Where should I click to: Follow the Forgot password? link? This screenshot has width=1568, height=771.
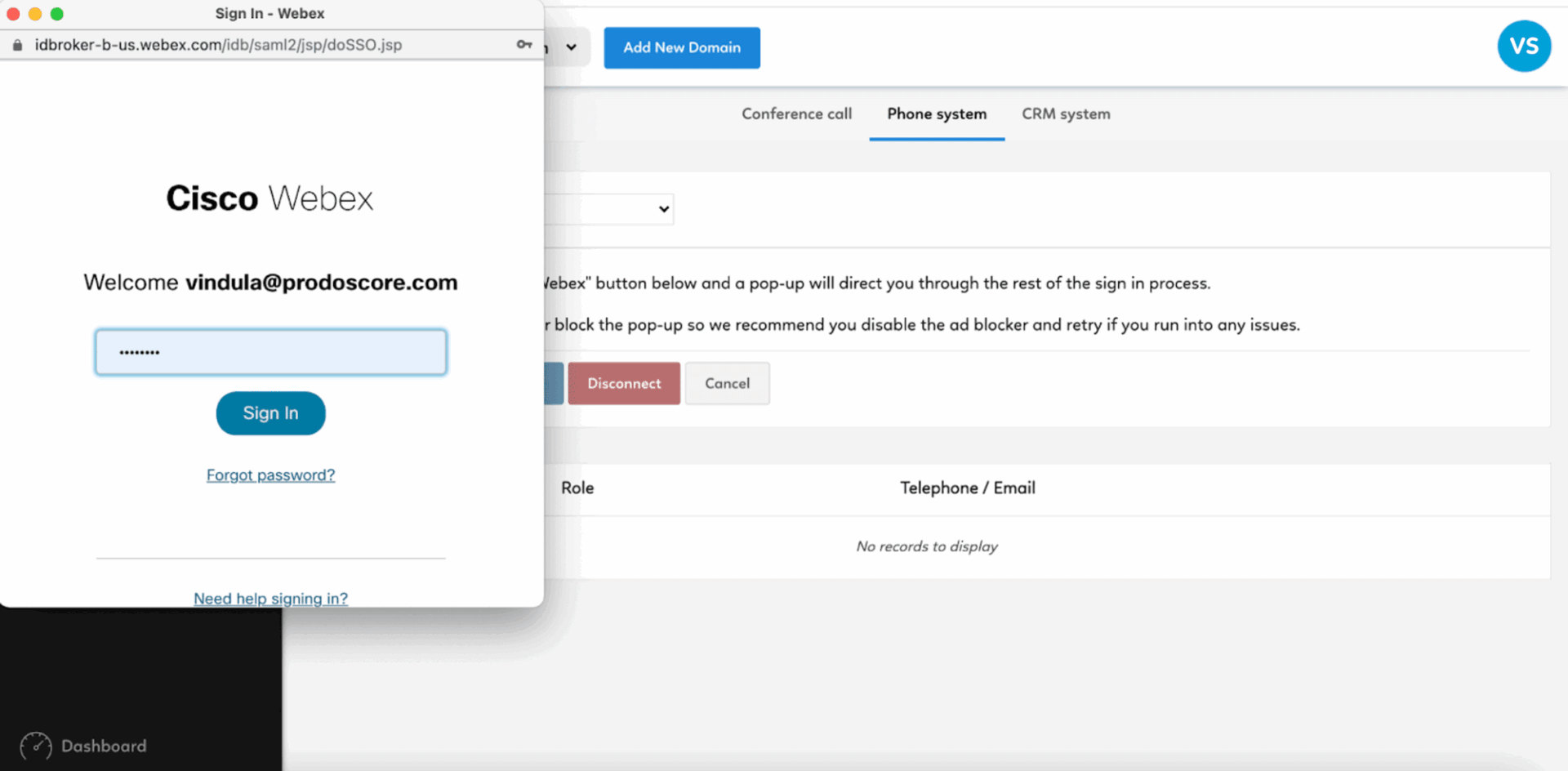pyautogui.click(x=270, y=475)
